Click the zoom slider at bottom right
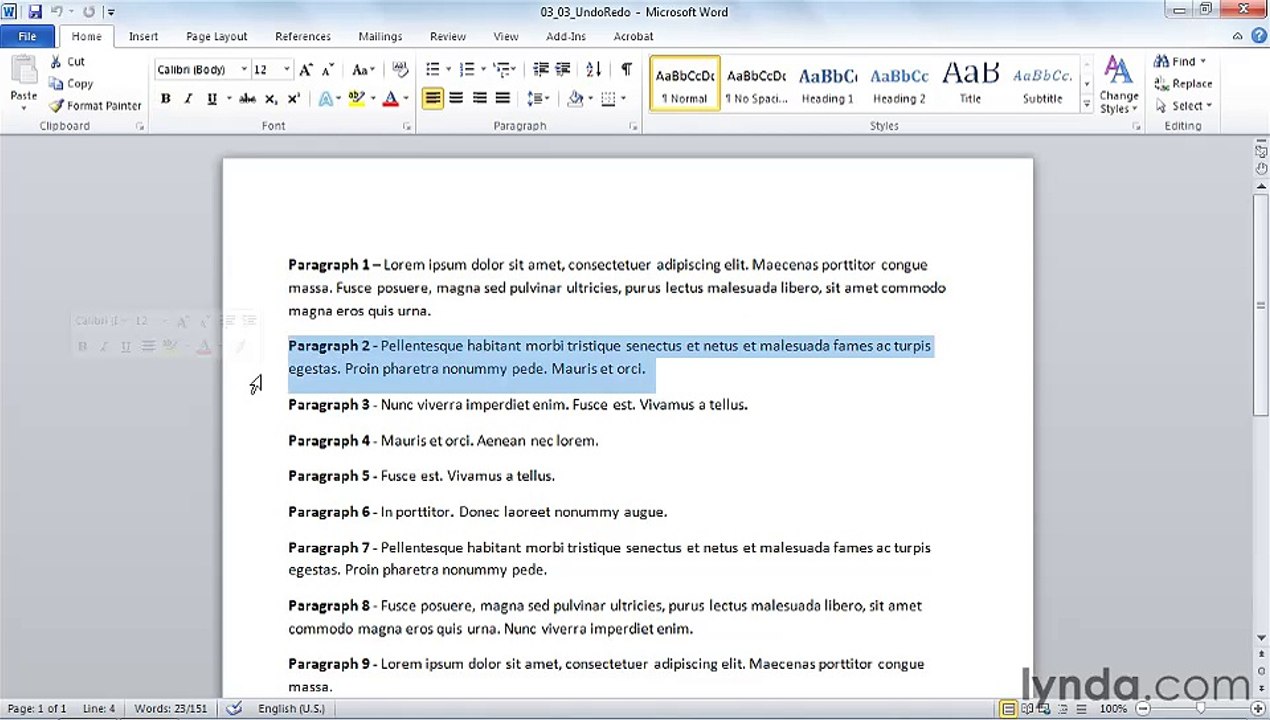The image size is (1270, 720). 1199,708
